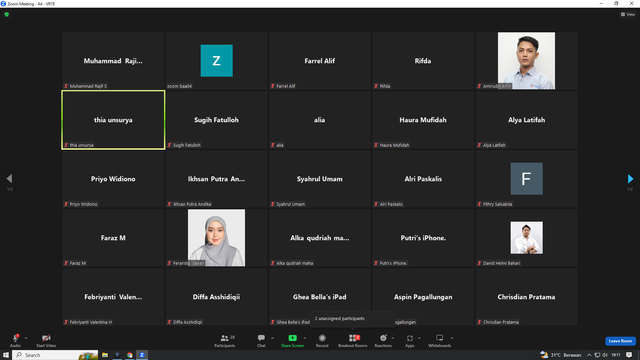Select the Alka qudriah maha tile
Image resolution: width=640 pixels, height=360 pixels.
coord(320,238)
